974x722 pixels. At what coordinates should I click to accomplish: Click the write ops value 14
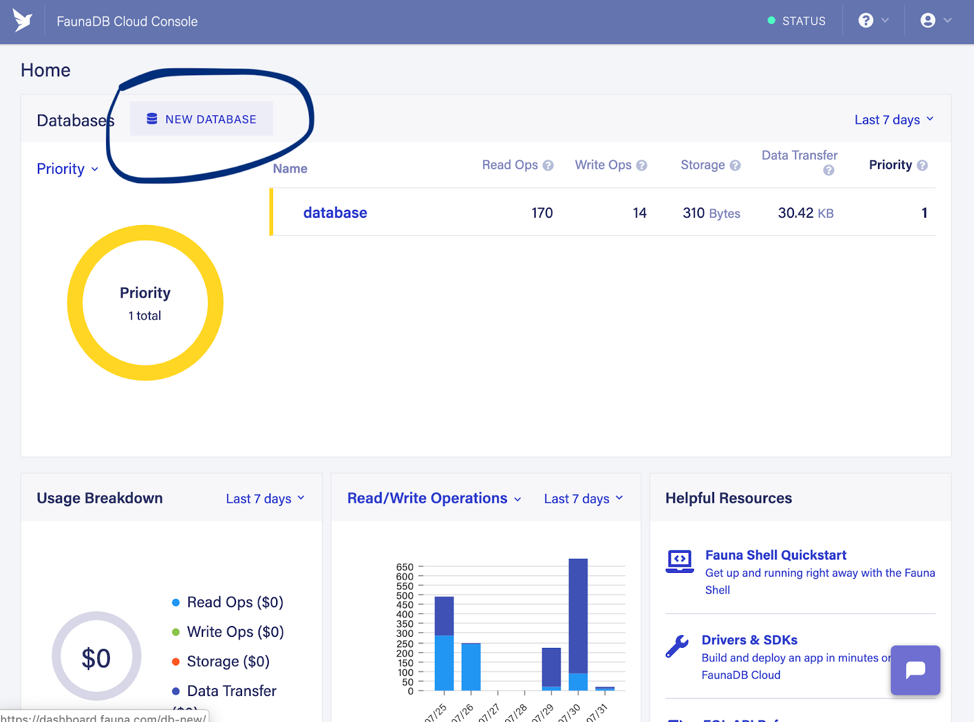coord(640,213)
